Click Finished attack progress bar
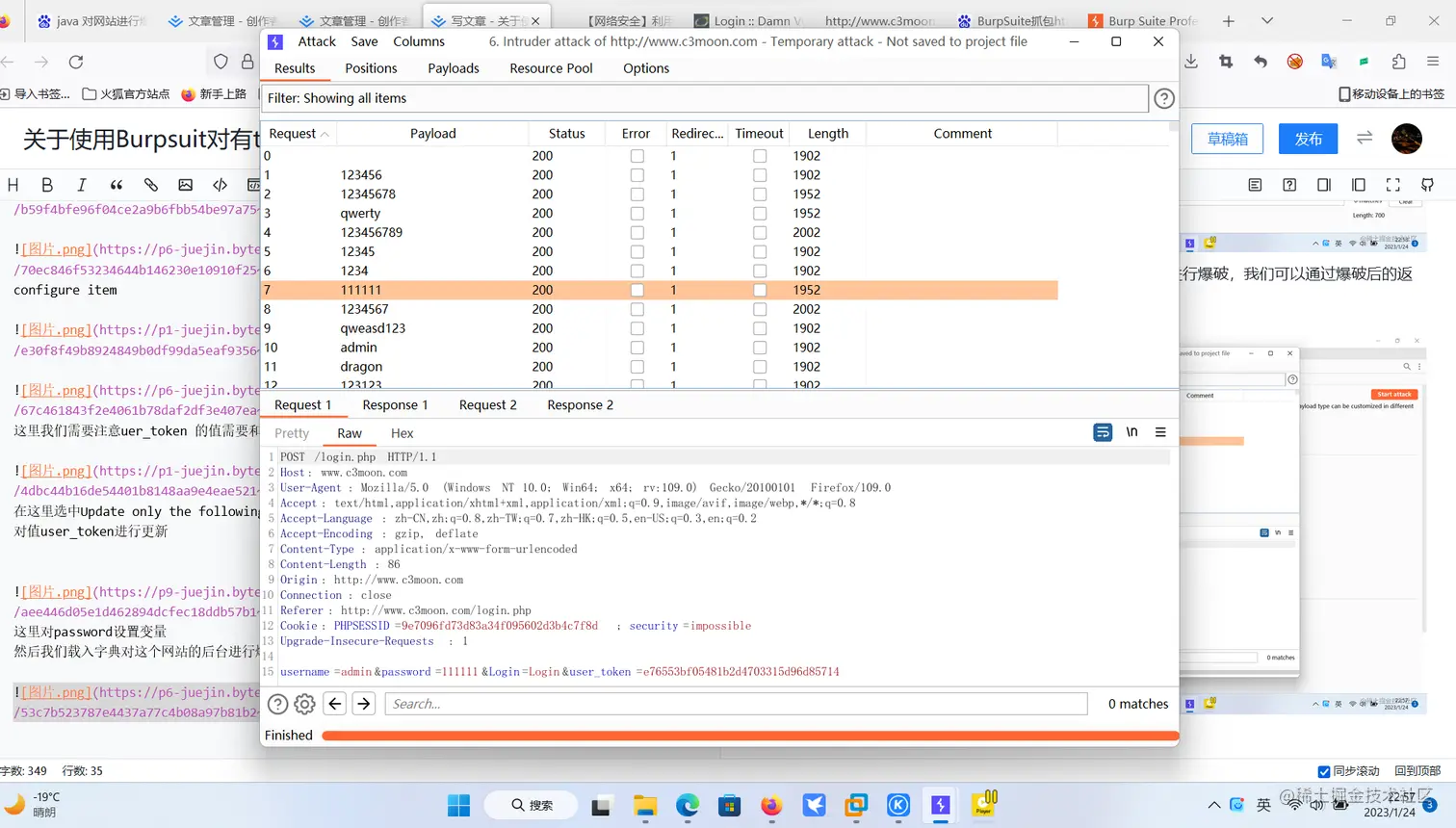Screen dimensions: 1456x828 (750, 736)
